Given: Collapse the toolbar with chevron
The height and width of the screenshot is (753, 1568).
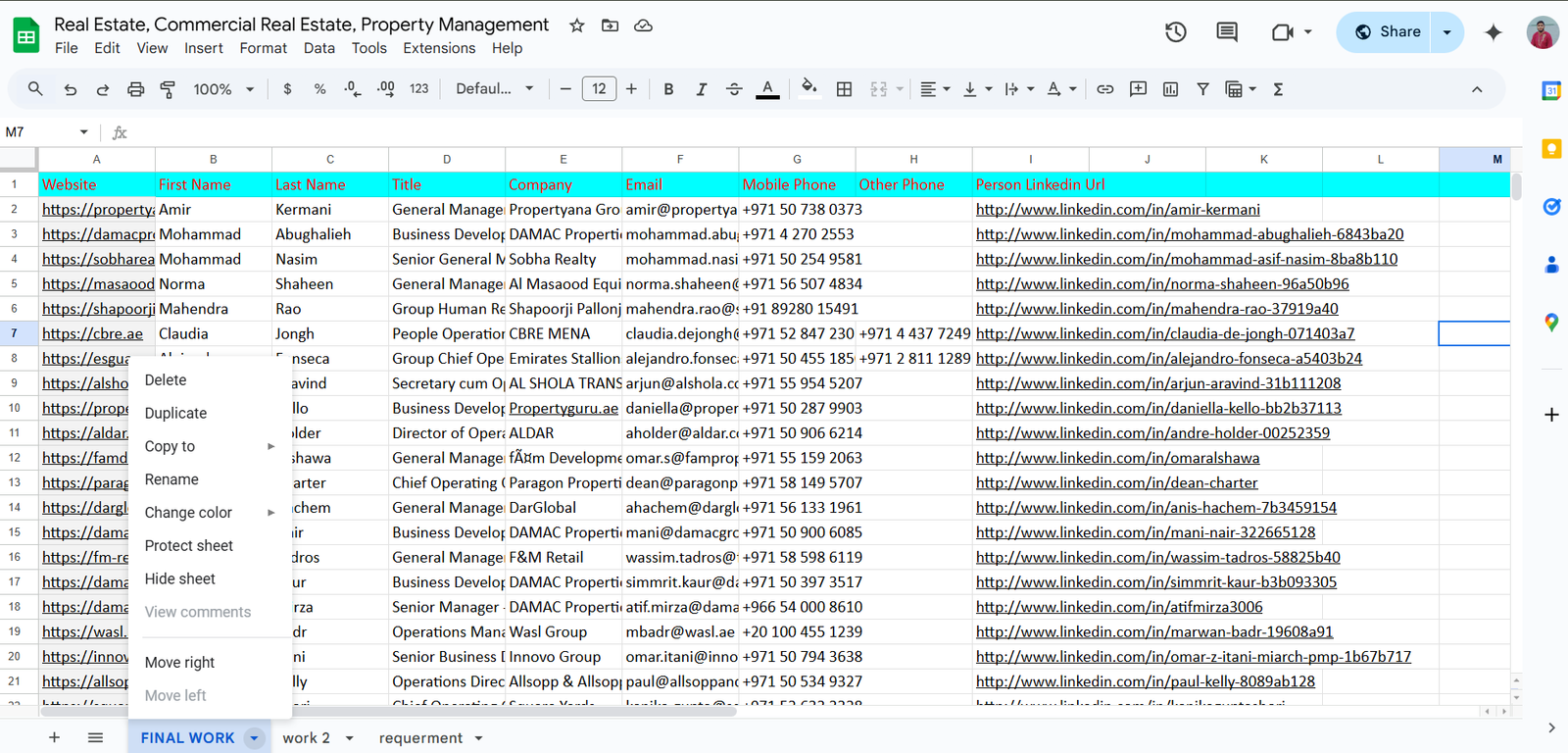Looking at the screenshot, I should coord(1477,89).
